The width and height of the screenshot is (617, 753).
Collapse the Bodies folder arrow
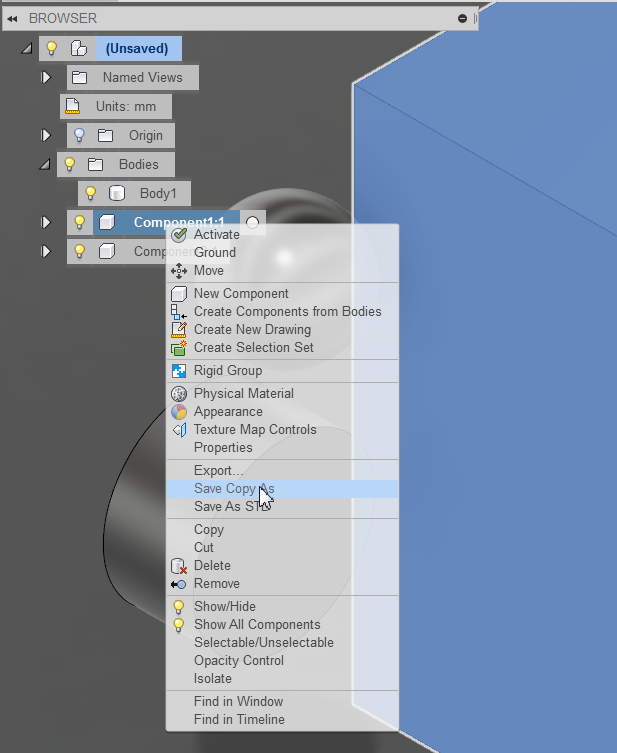[x=45, y=164]
